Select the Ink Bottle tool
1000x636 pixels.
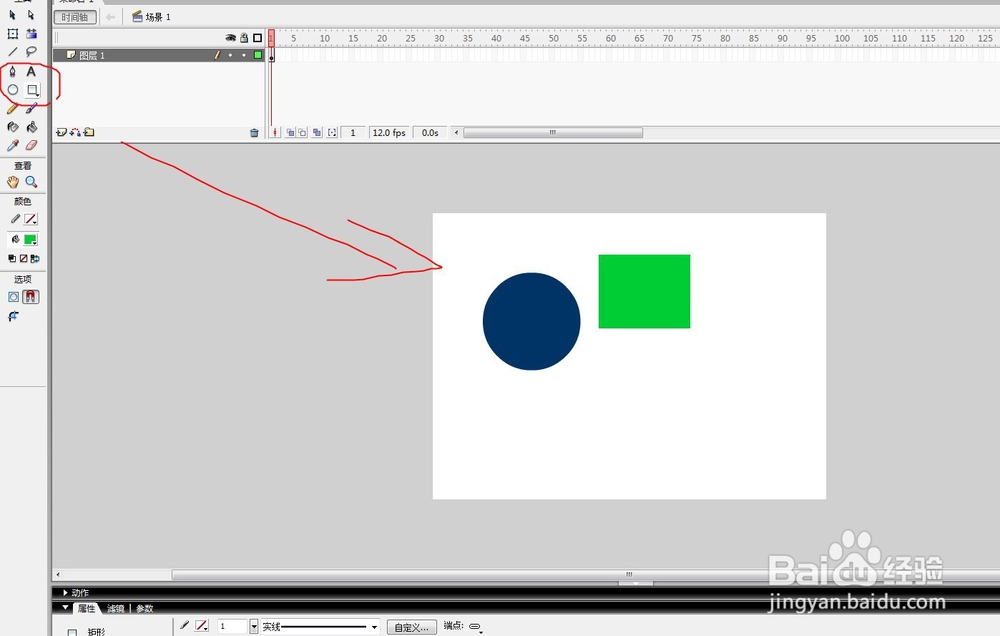(12, 127)
